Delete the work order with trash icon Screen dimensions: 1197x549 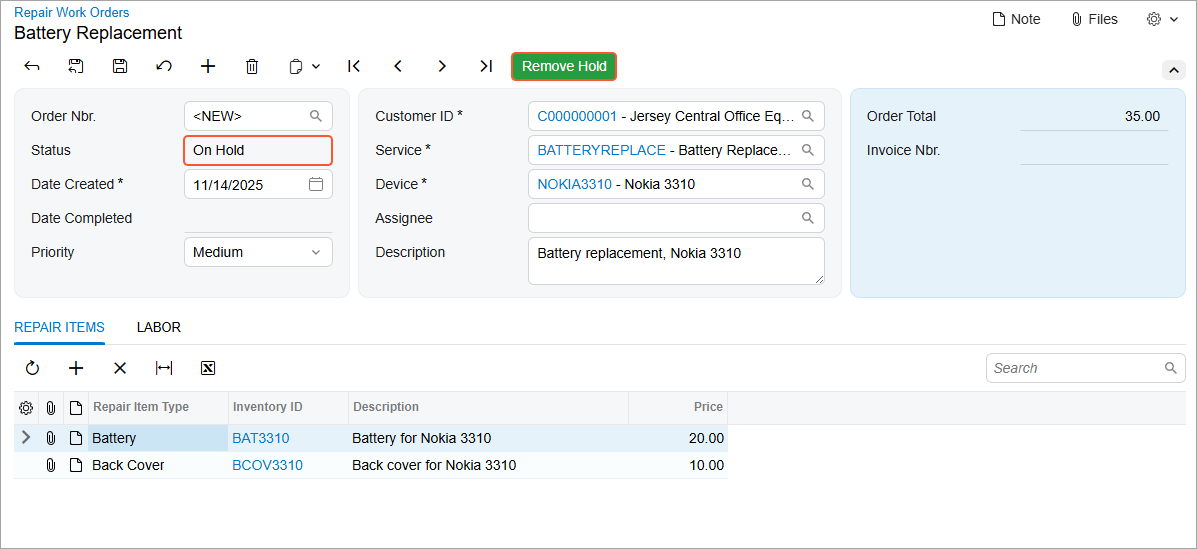(252, 66)
